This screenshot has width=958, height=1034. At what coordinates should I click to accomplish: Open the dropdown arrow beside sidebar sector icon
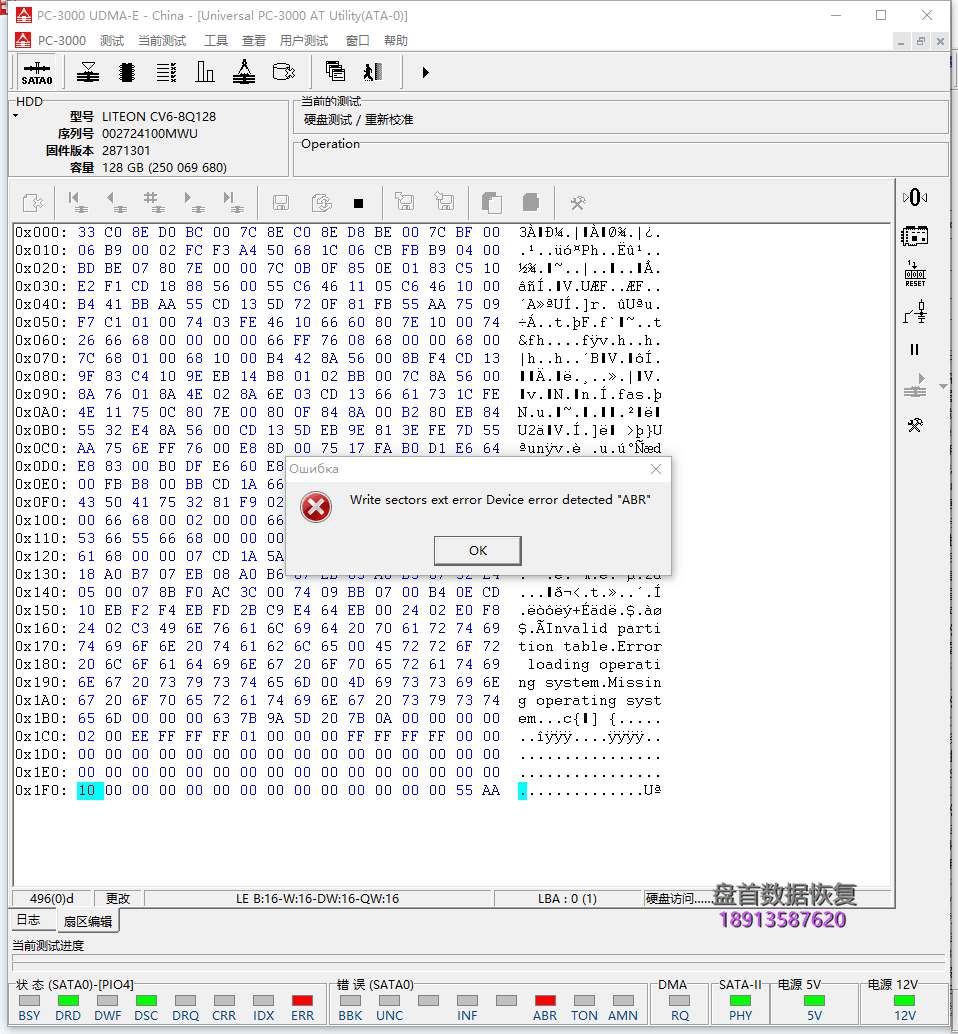point(943,386)
